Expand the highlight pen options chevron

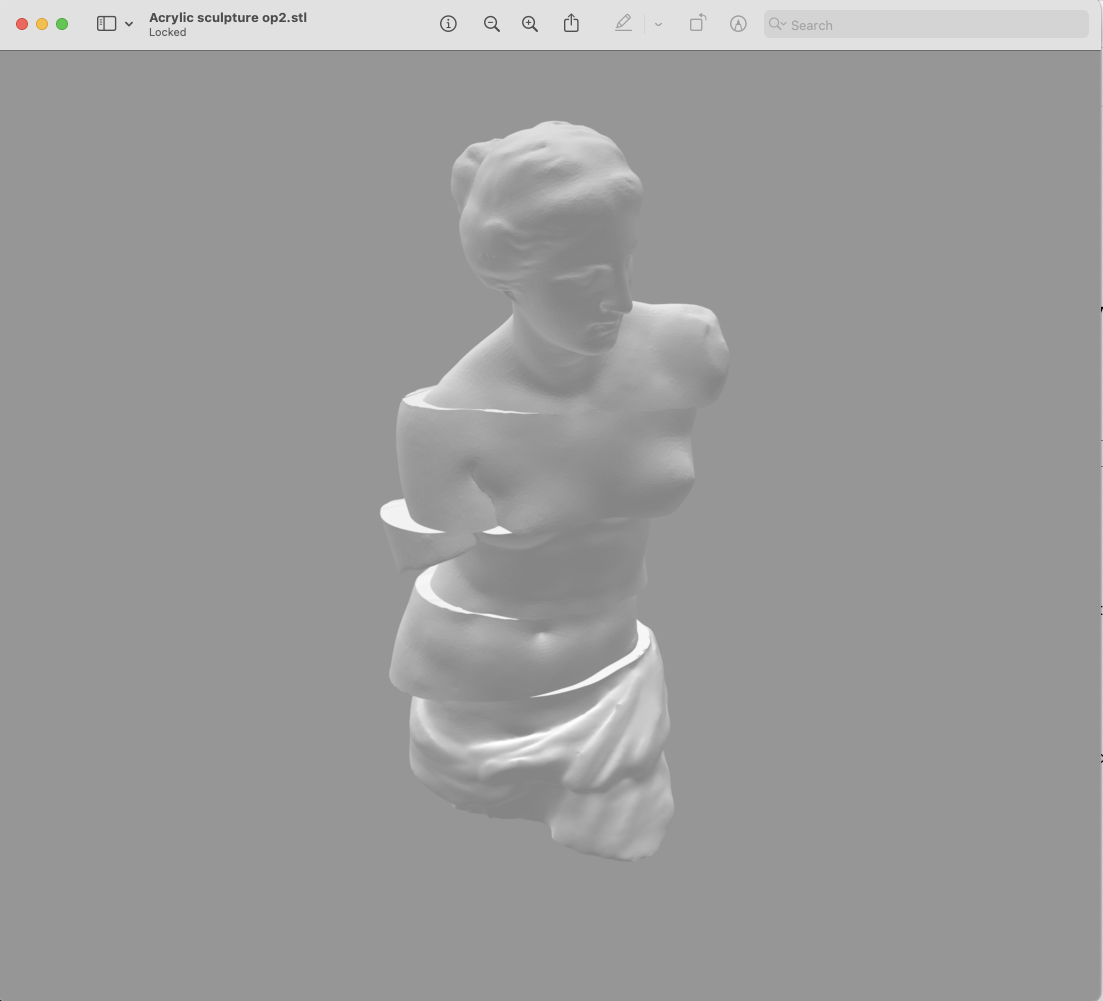point(658,24)
